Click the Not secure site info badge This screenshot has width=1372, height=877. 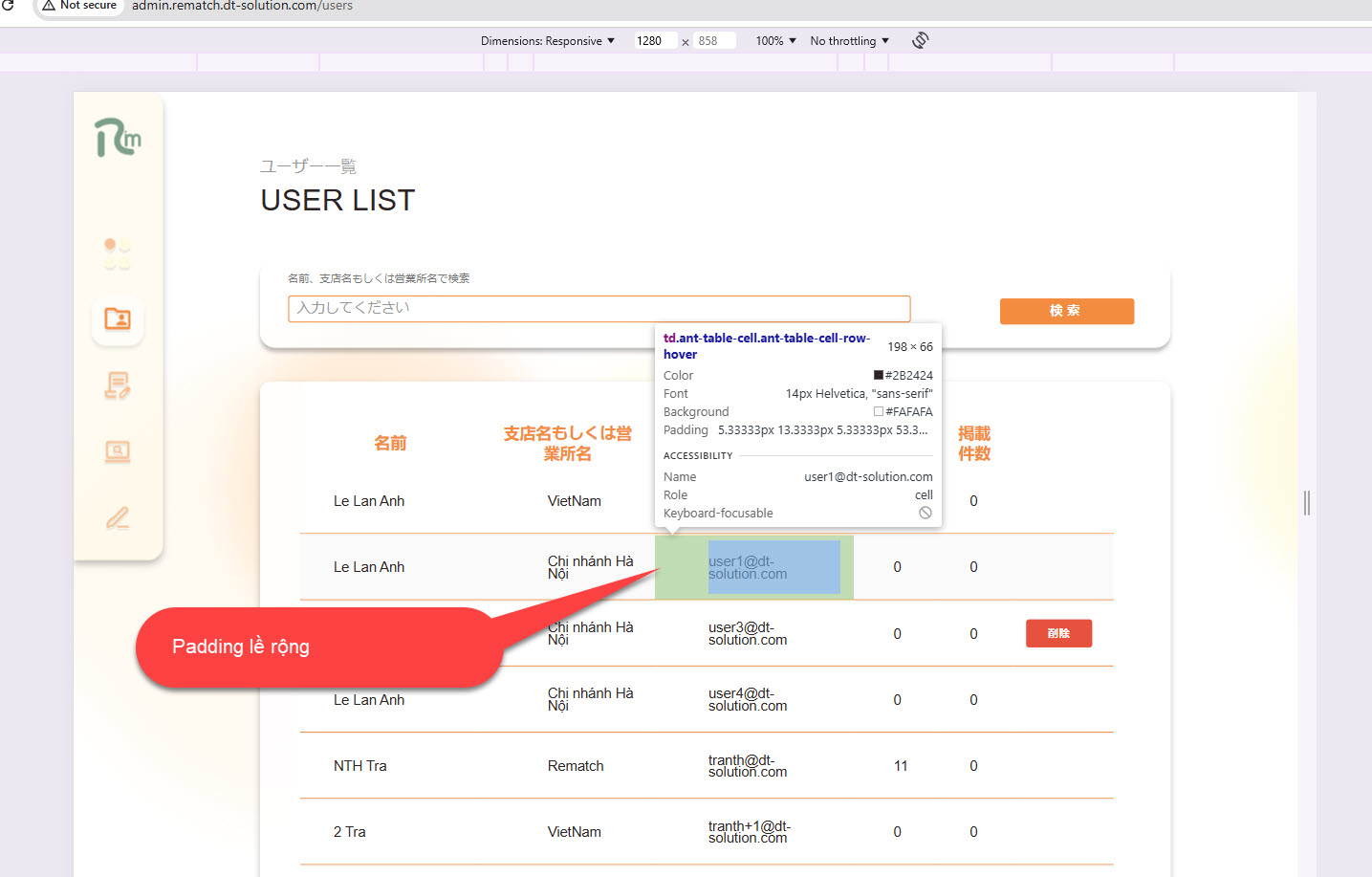pyautogui.click(x=79, y=6)
